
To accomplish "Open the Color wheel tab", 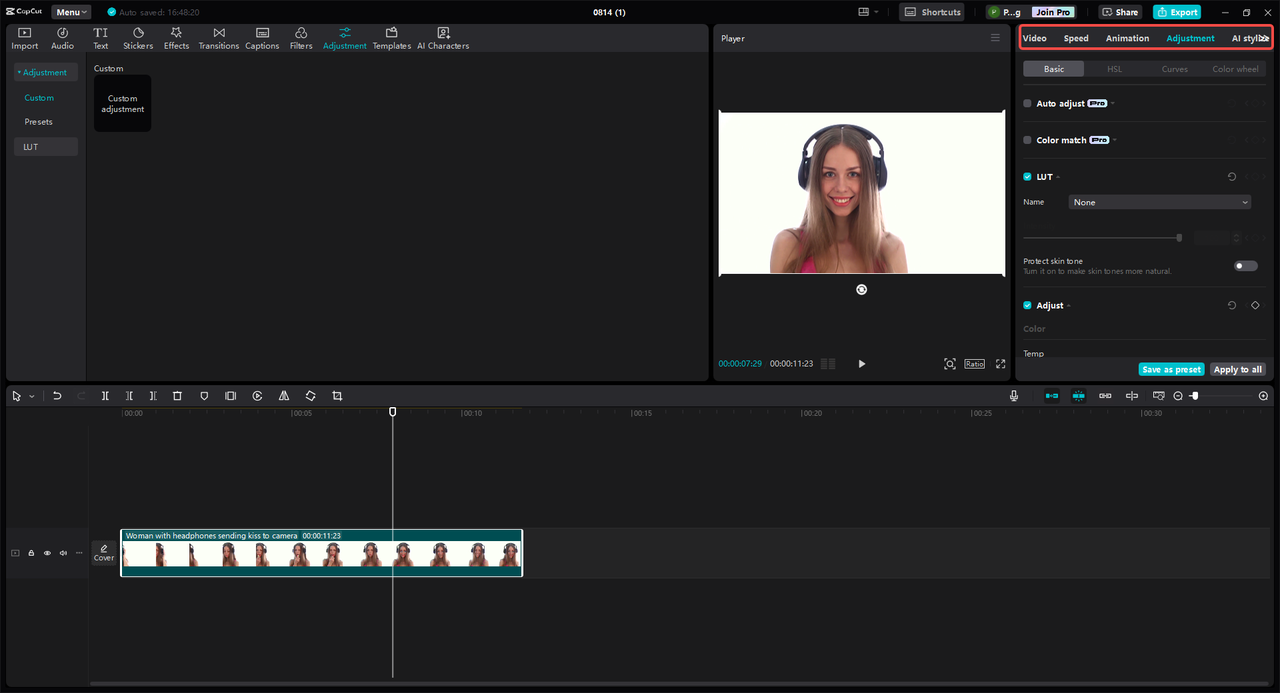I will (1235, 69).
